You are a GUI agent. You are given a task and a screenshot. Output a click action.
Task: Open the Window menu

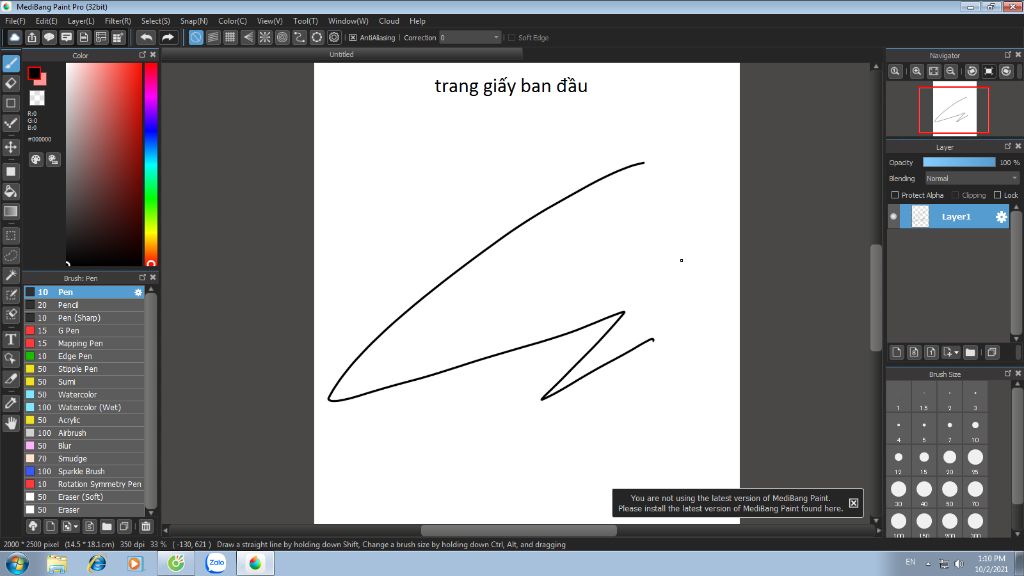(348, 21)
